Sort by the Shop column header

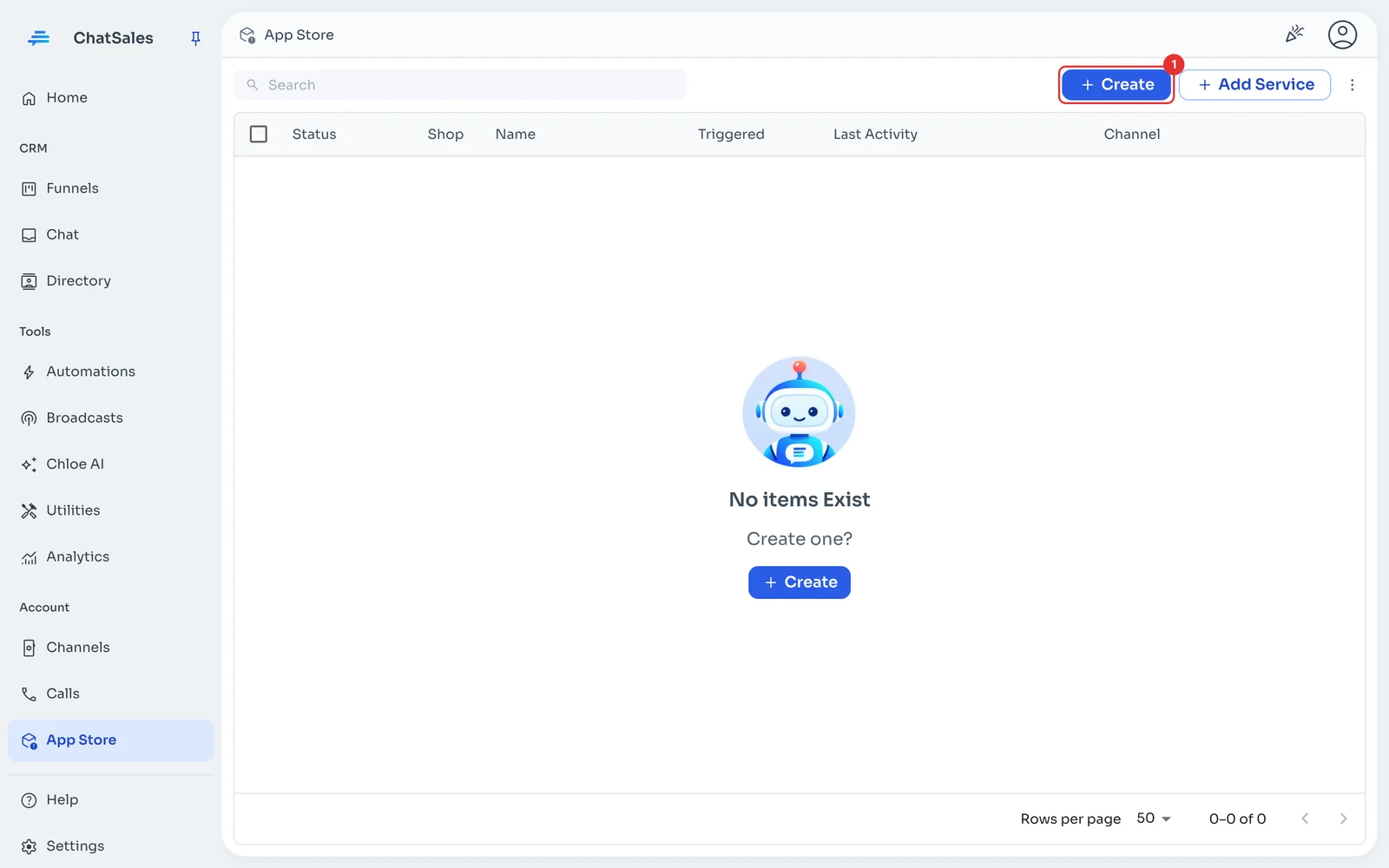(x=445, y=135)
